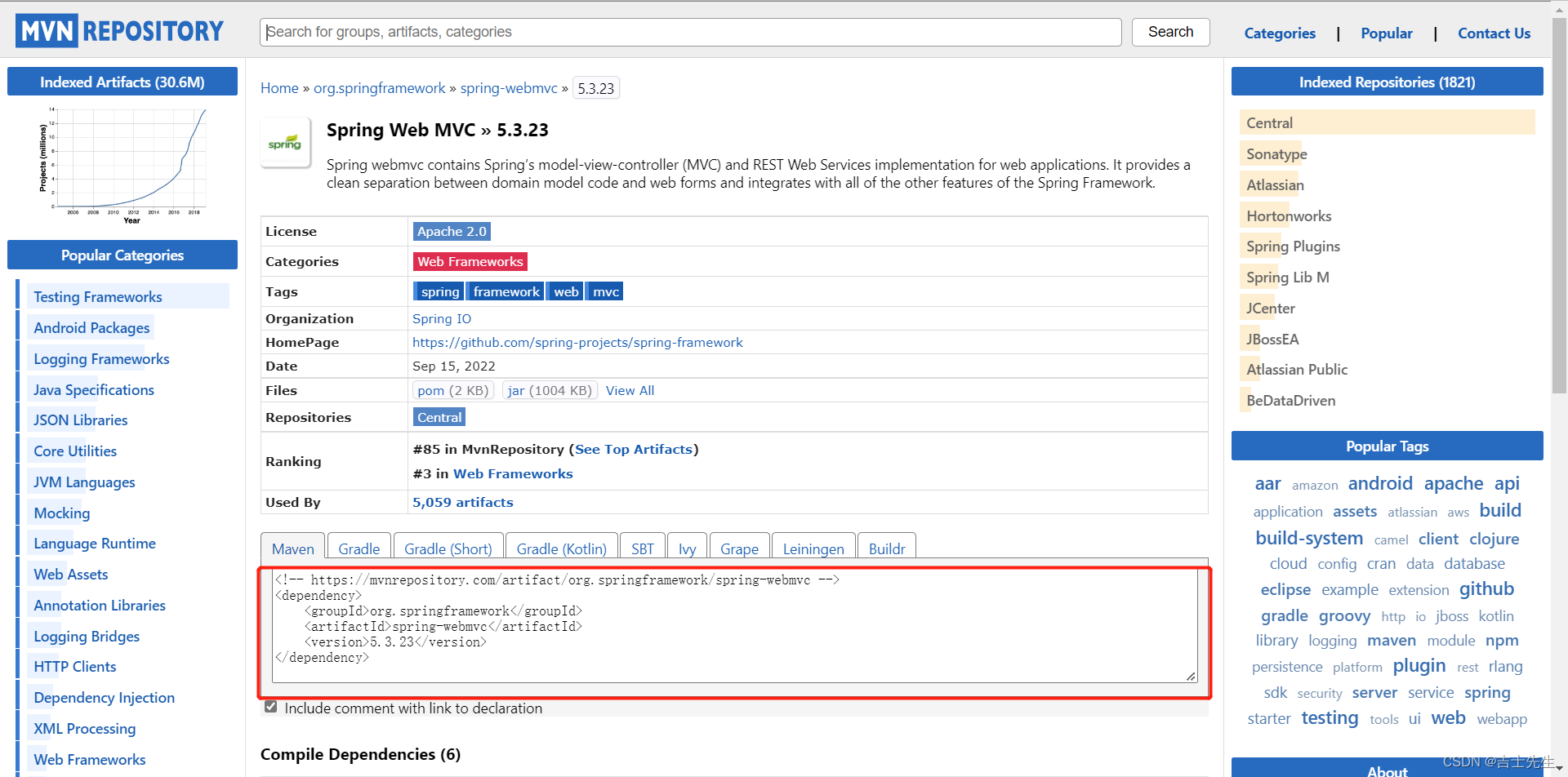Screen dimensions: 1568x777
Task: Open JCenter repository link
Action: coord(1271,309)
